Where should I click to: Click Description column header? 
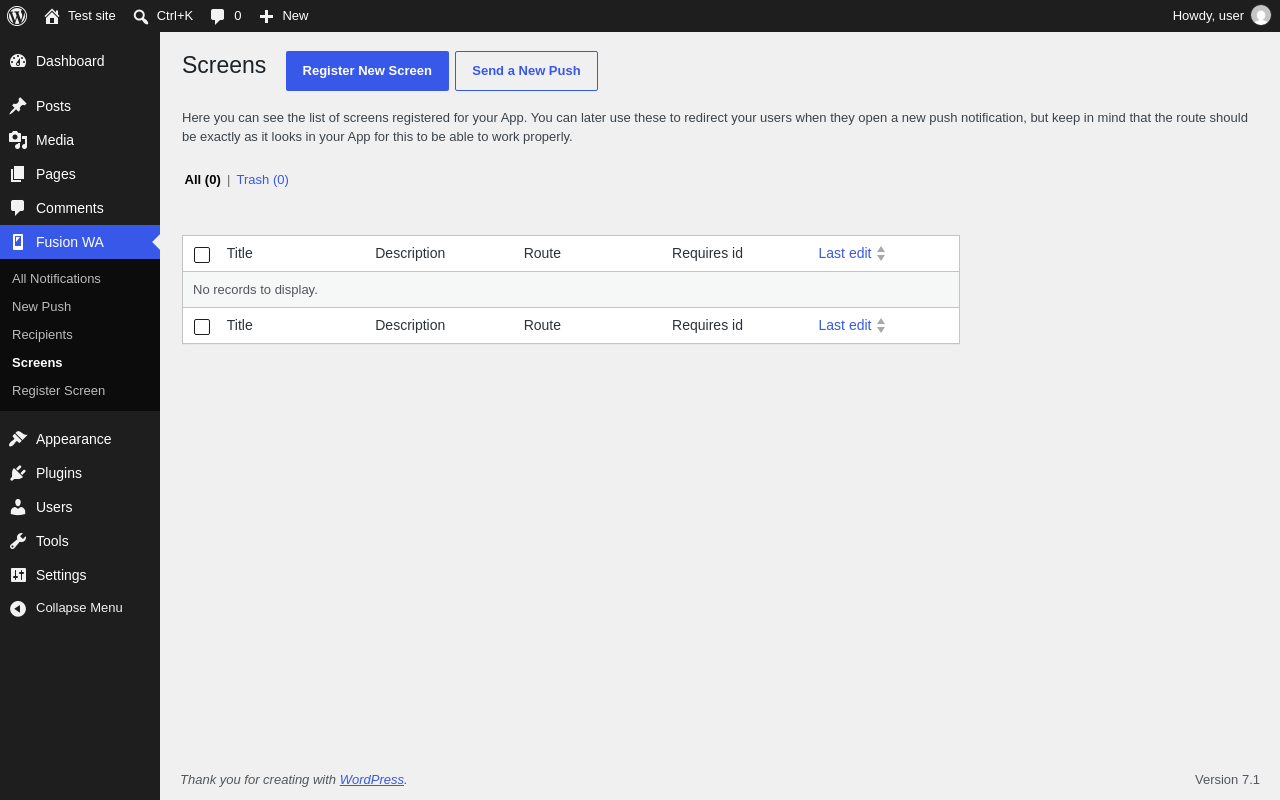410,254
